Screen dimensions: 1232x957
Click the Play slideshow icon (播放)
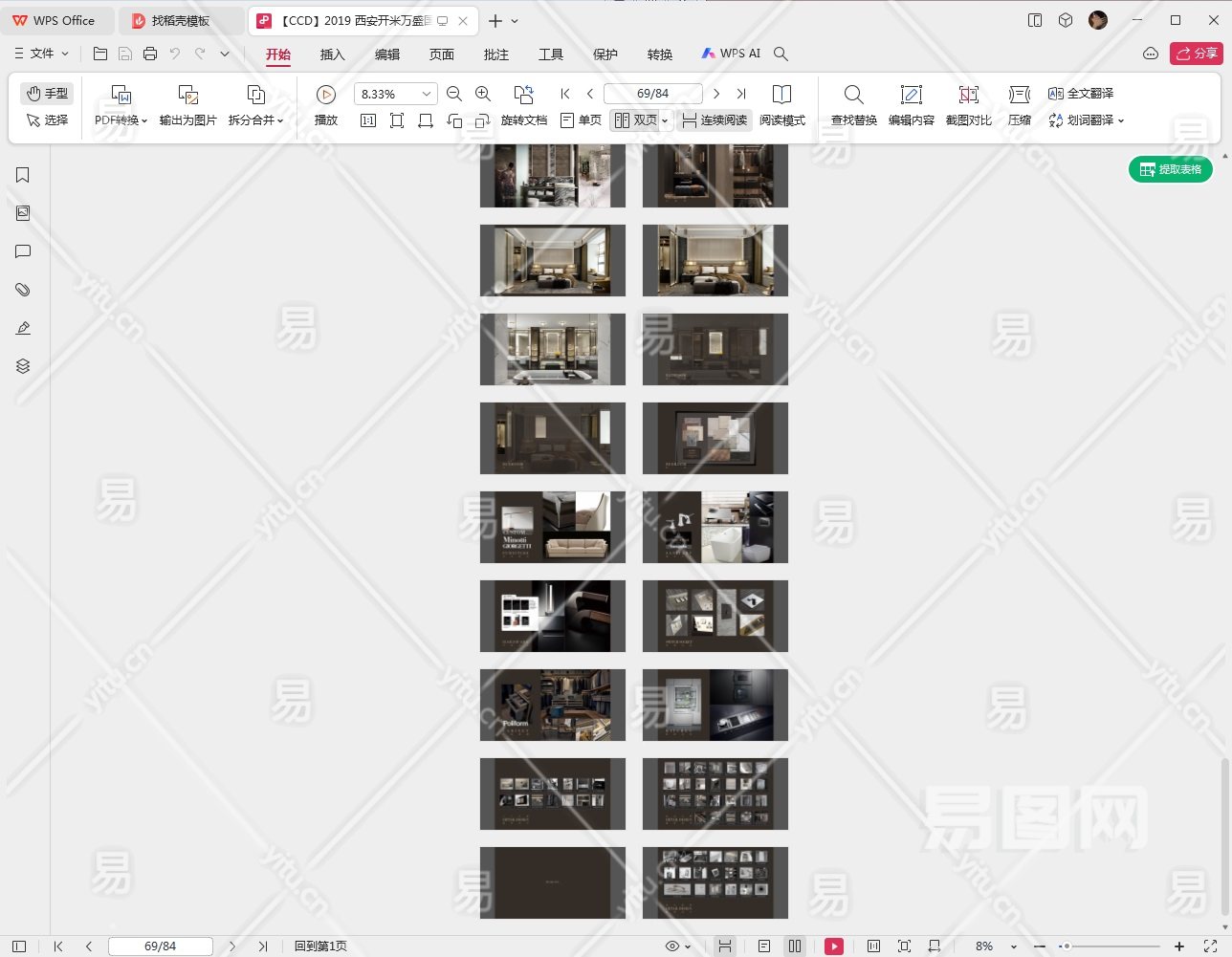click(326, 95)
